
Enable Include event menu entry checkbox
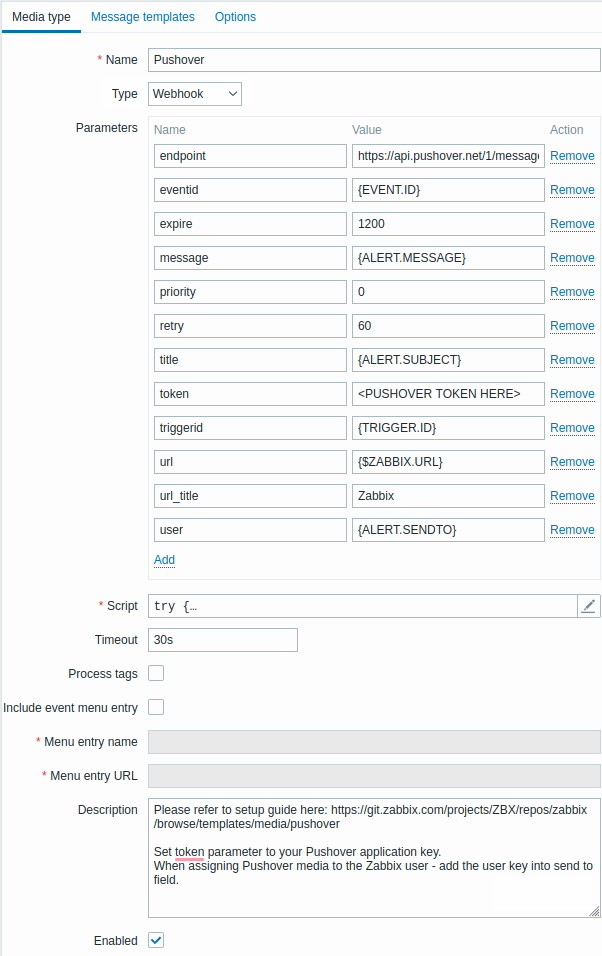[156, 707]
